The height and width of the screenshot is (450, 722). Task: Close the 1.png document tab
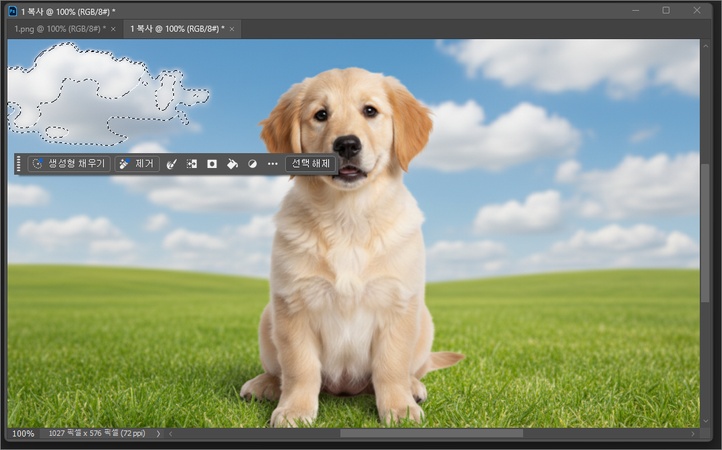113,29
